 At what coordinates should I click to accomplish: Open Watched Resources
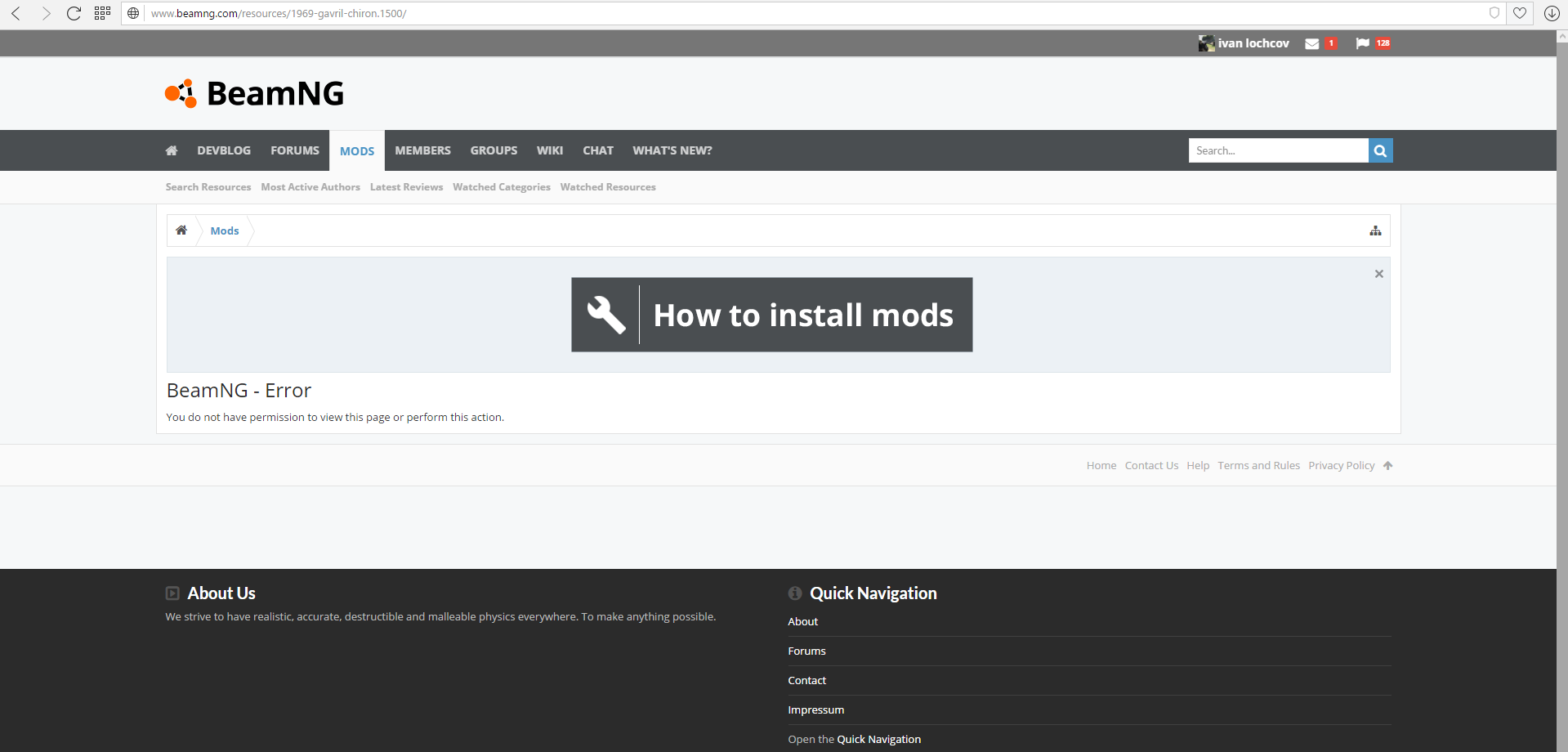(x=608, y=187)
